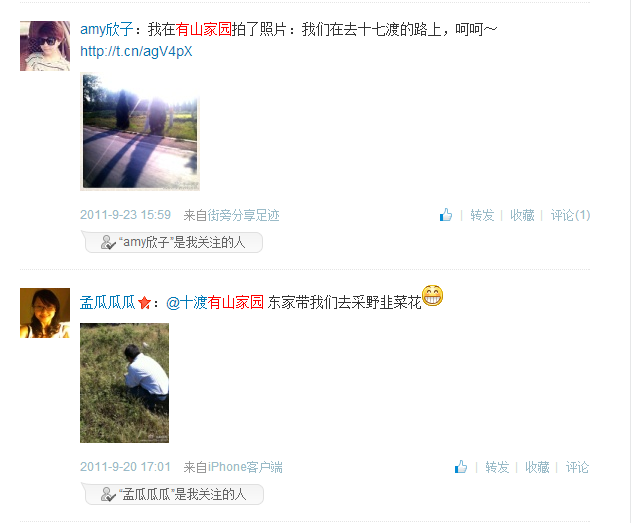Open the 街旁分享足迹 source link
634x523 pixels.
coord(243,215)
